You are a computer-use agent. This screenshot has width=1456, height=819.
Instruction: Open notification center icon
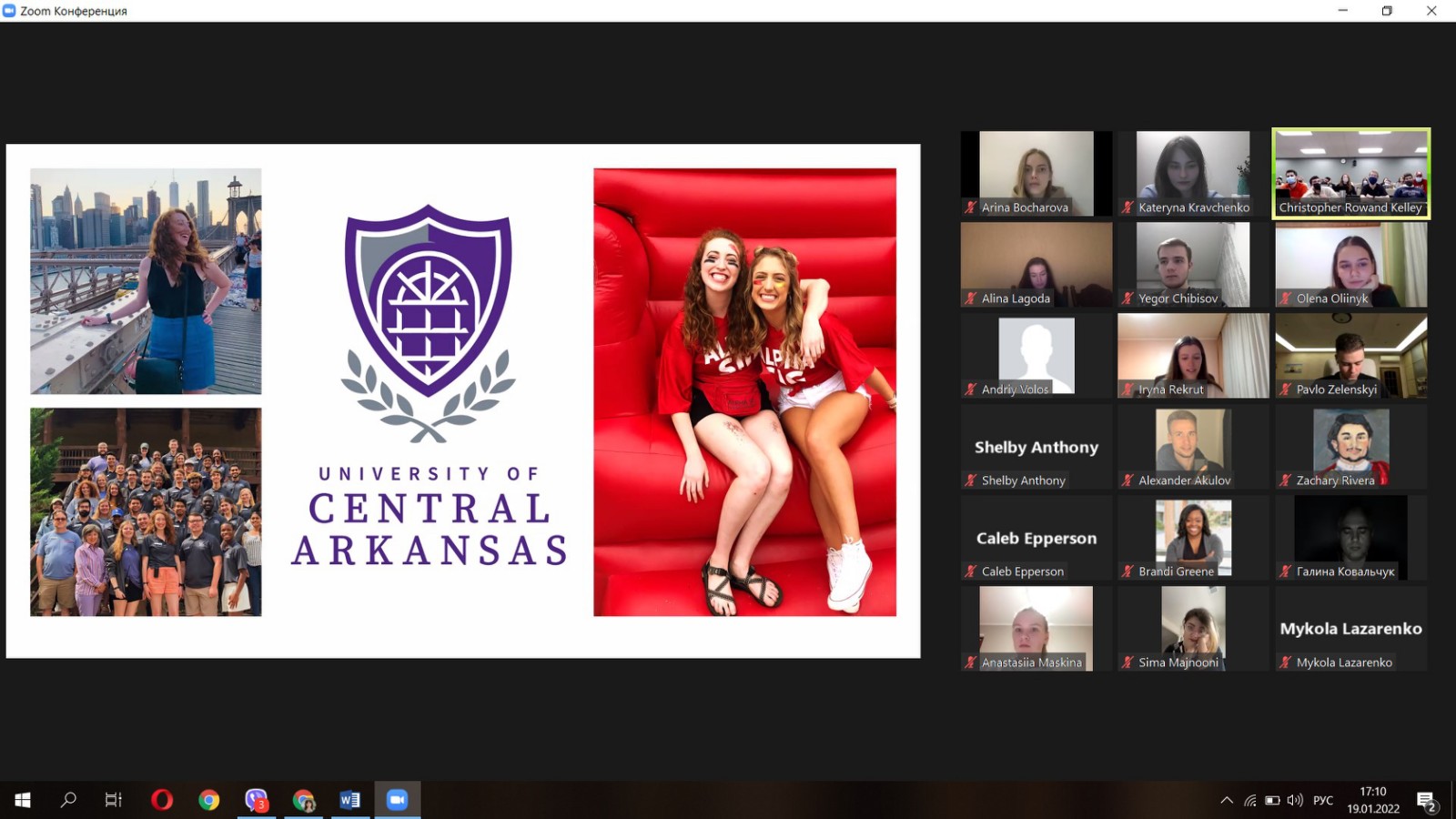(x=1426, y=801)
